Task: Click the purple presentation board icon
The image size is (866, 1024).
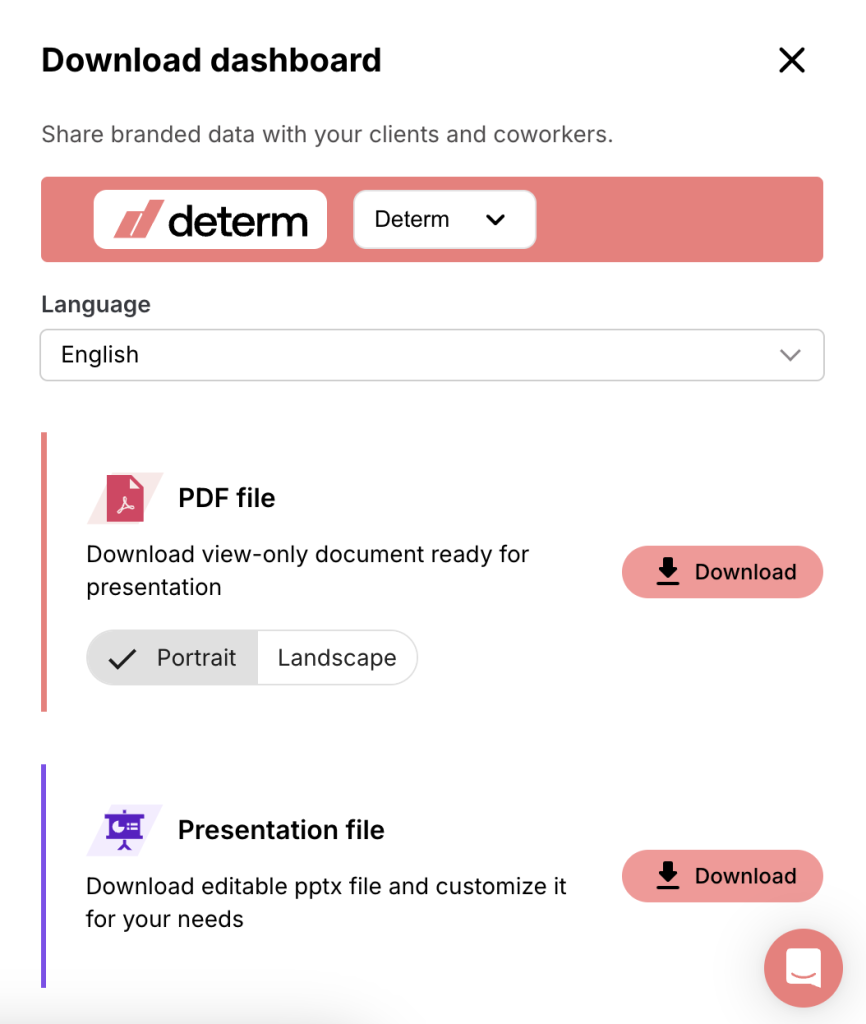Action: (124, 830)
